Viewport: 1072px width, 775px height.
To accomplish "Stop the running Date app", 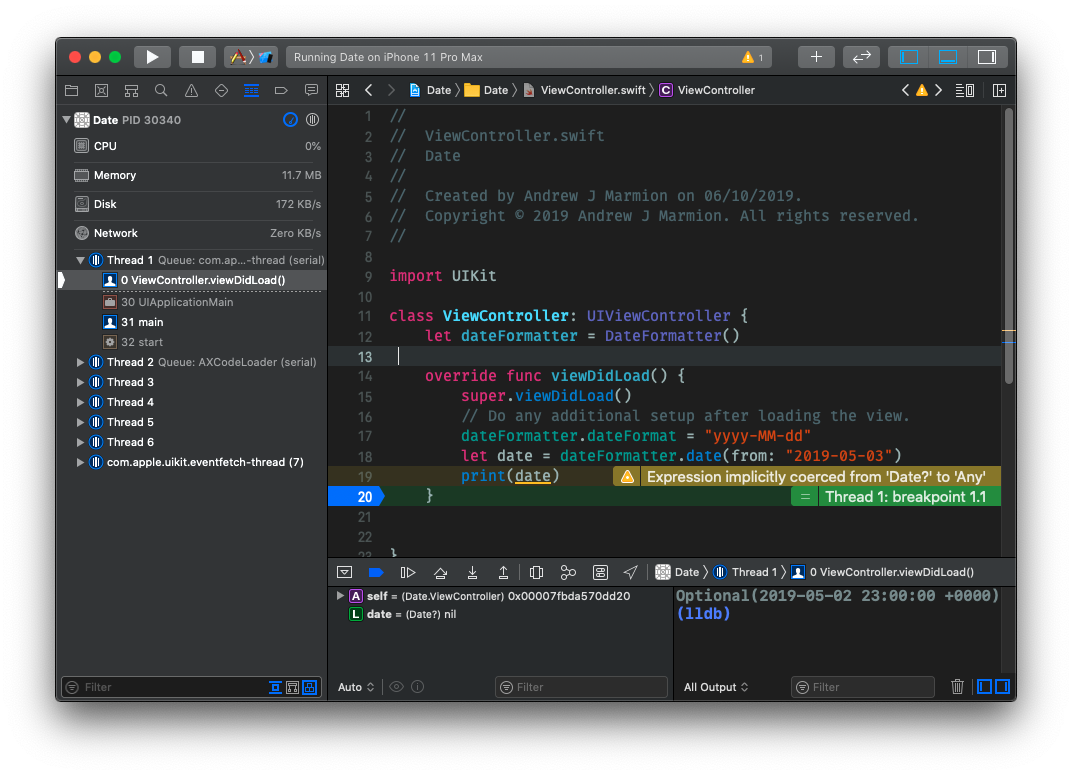I will [198, 57].
